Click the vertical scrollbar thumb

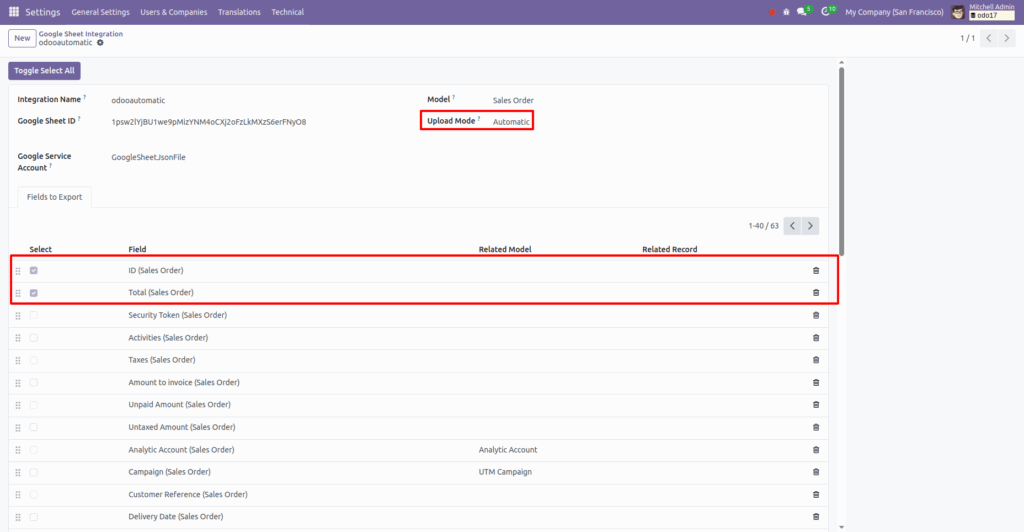pos(841,161)
